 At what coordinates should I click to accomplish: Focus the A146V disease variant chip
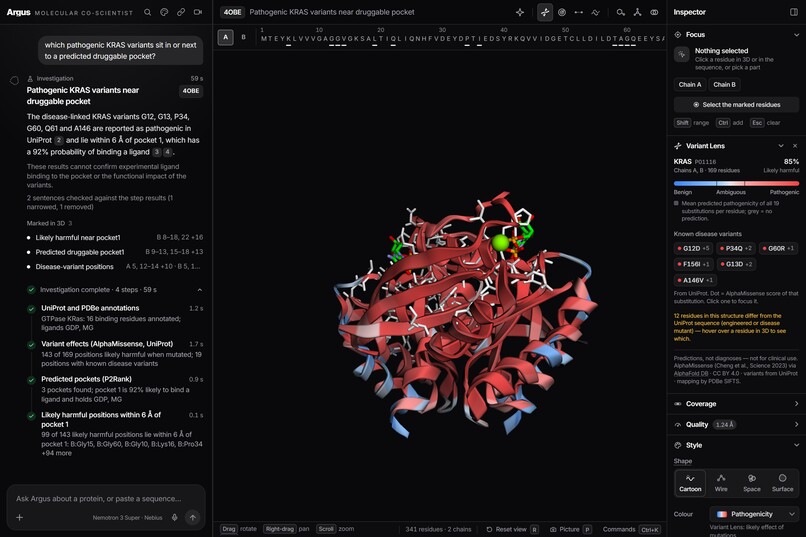pos(695,280)
